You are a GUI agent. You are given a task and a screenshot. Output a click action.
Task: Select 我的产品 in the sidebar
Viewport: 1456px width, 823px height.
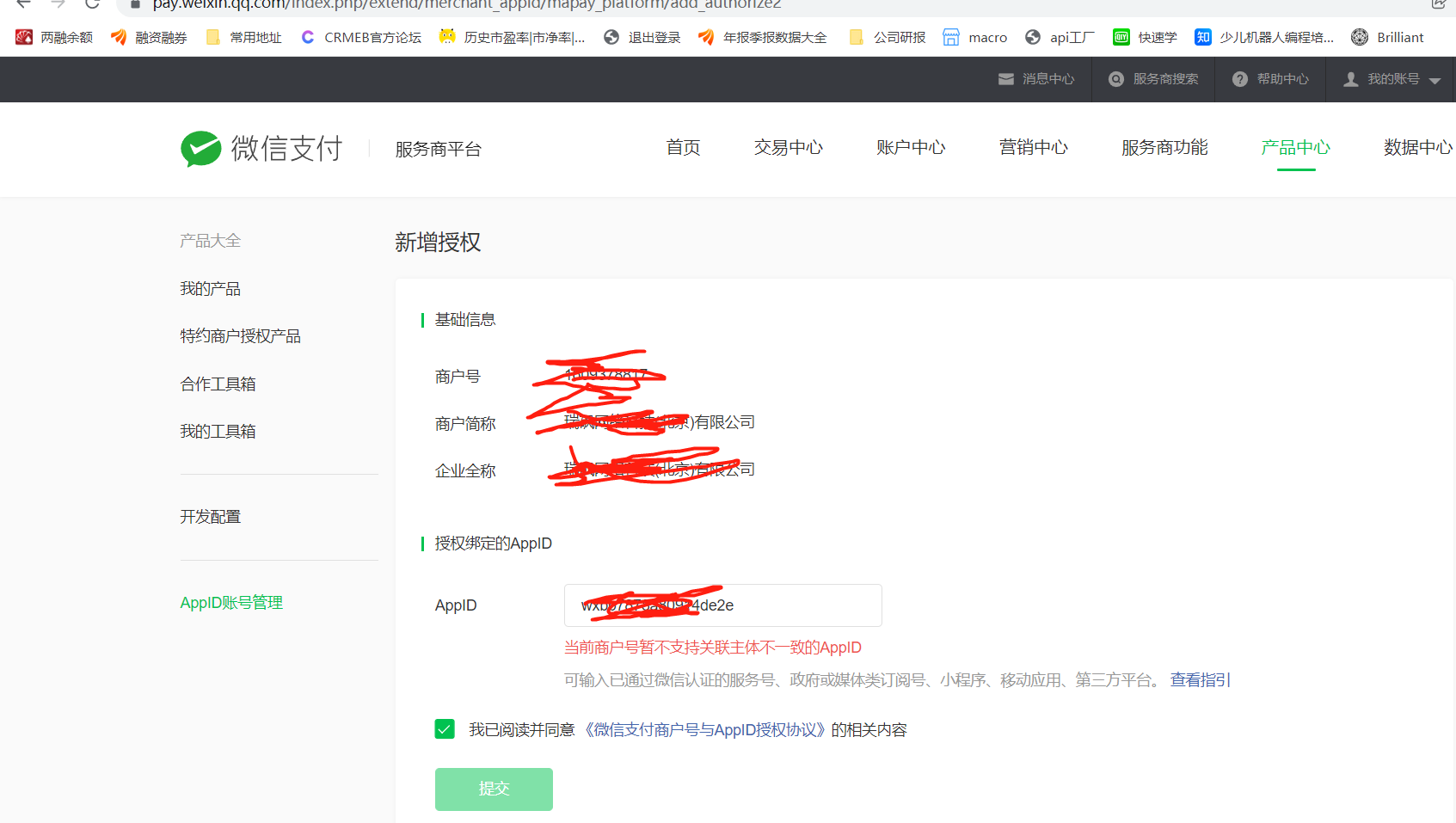coord(211,289)
